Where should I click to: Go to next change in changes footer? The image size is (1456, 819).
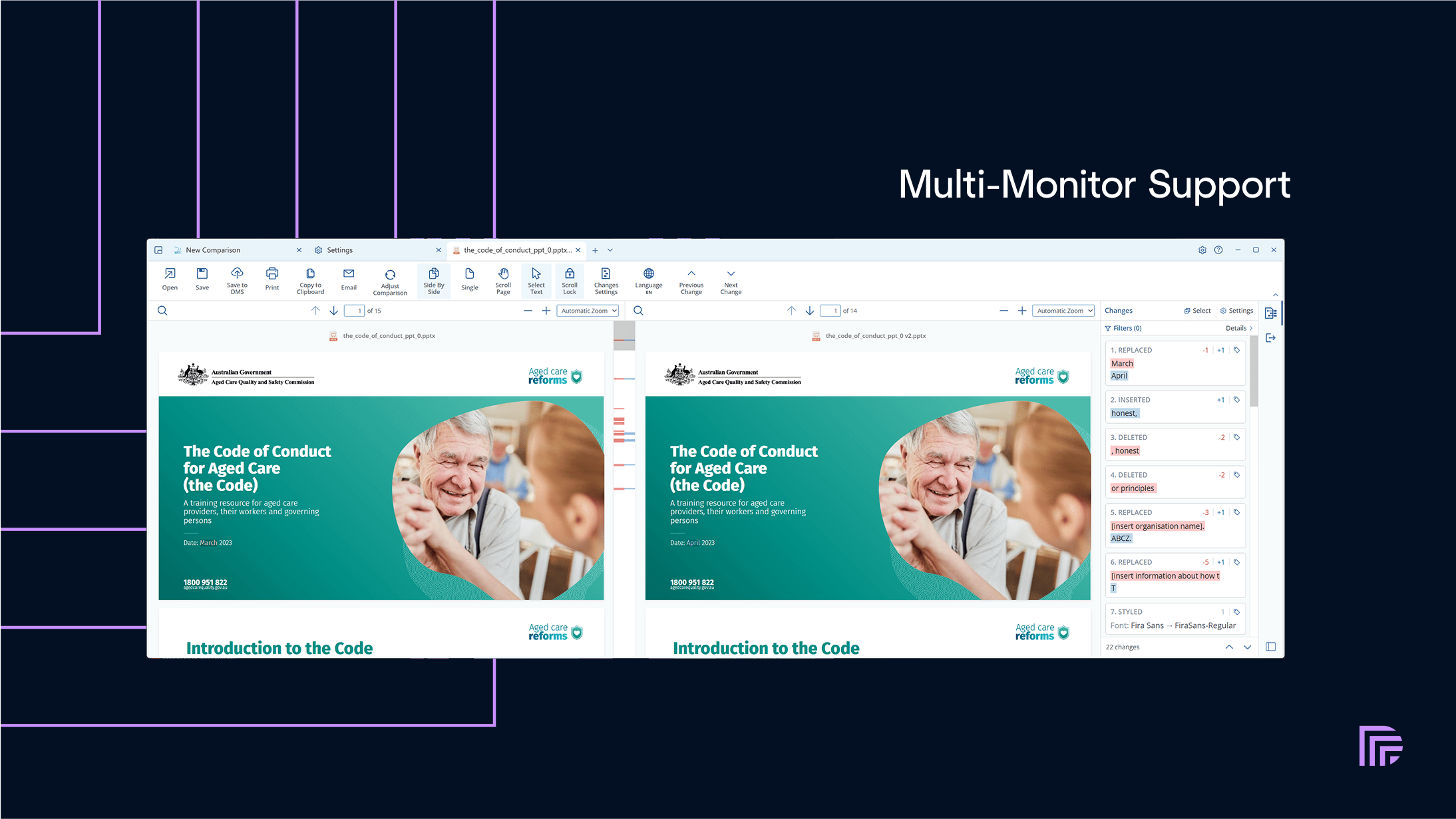(x=1248, y=647)
